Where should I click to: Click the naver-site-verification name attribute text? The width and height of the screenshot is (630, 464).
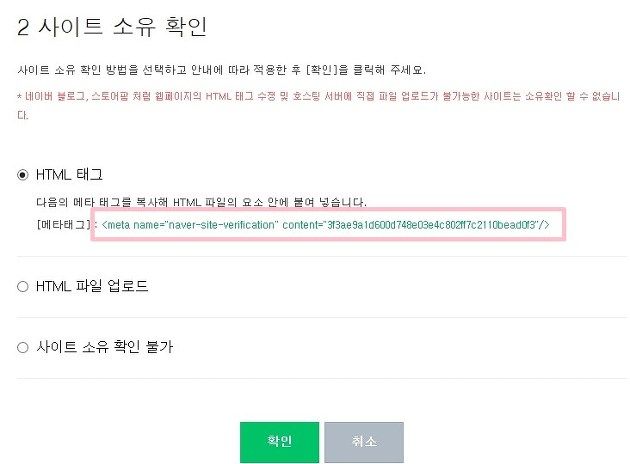tap(221, 225)
